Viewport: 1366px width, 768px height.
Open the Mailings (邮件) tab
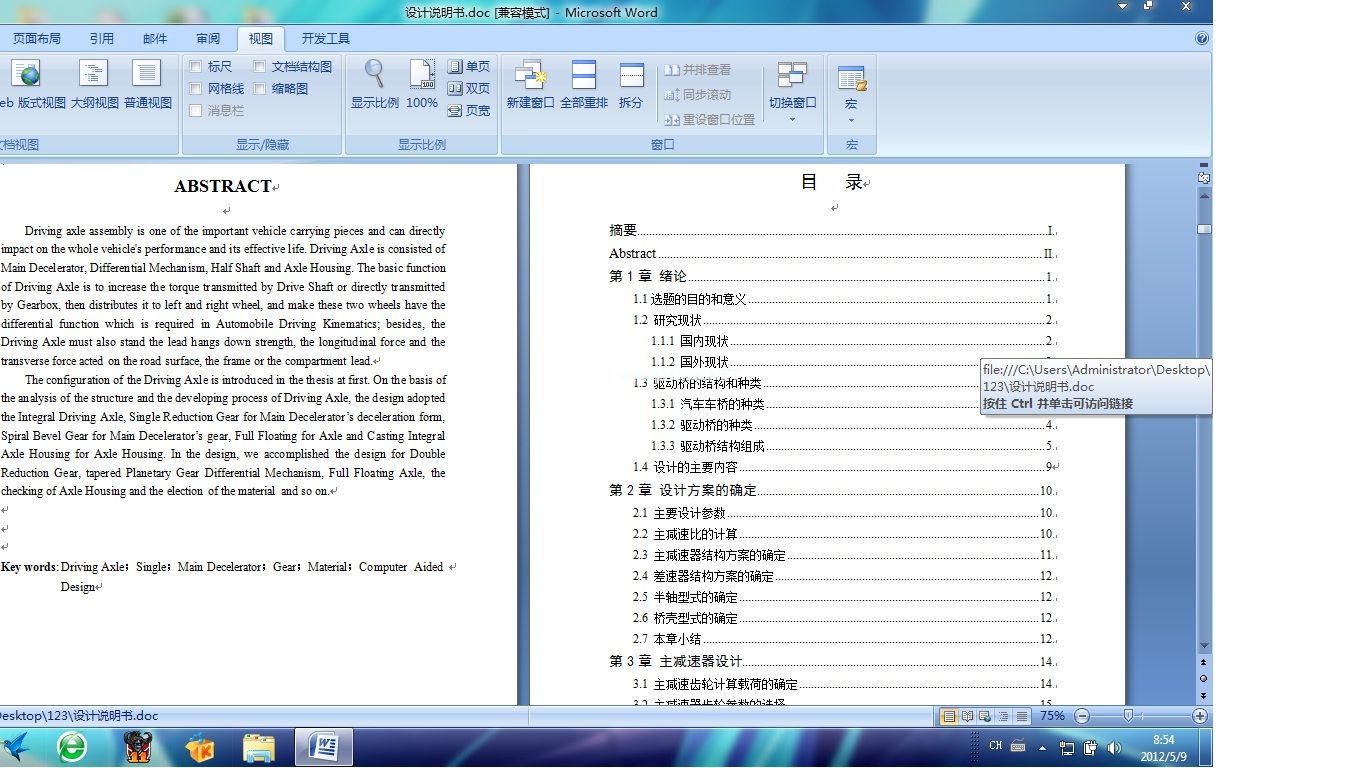(155, 39)
